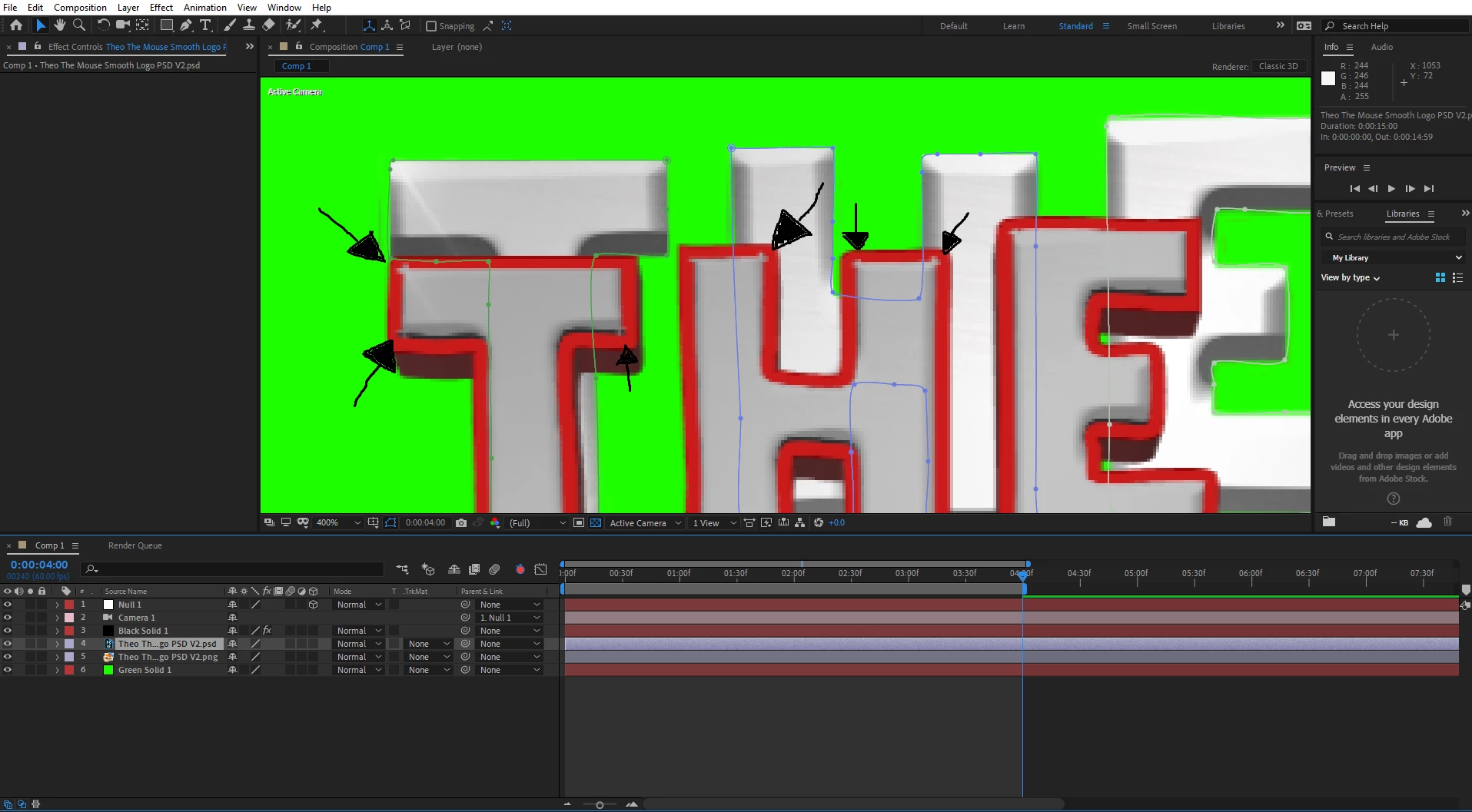Open the Composition menu
The height and width of the screenshot is (812, 1472).
pyautogui.click(x=80, y=8)
